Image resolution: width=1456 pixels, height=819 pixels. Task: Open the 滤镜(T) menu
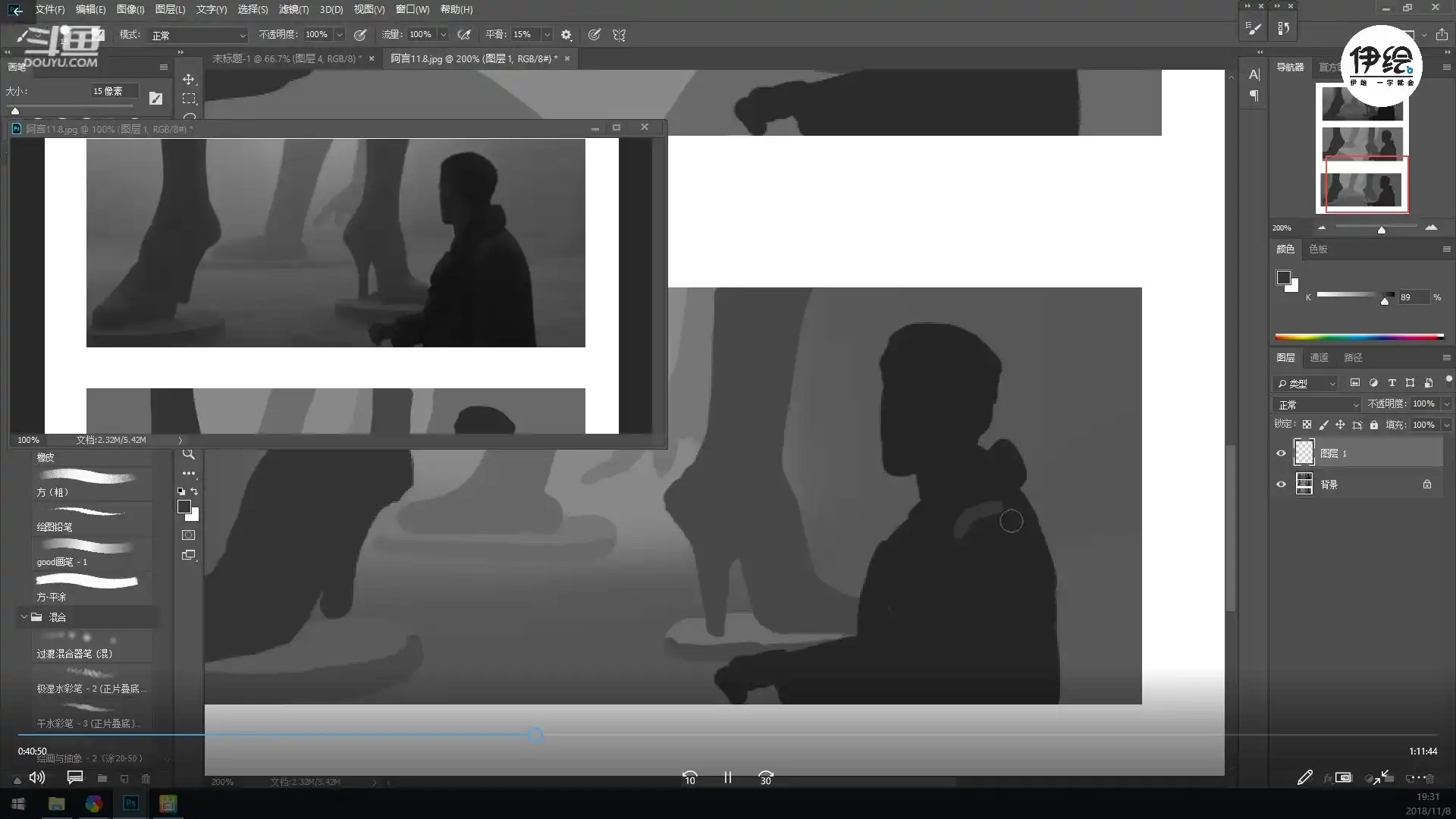[x=293, y=9]
